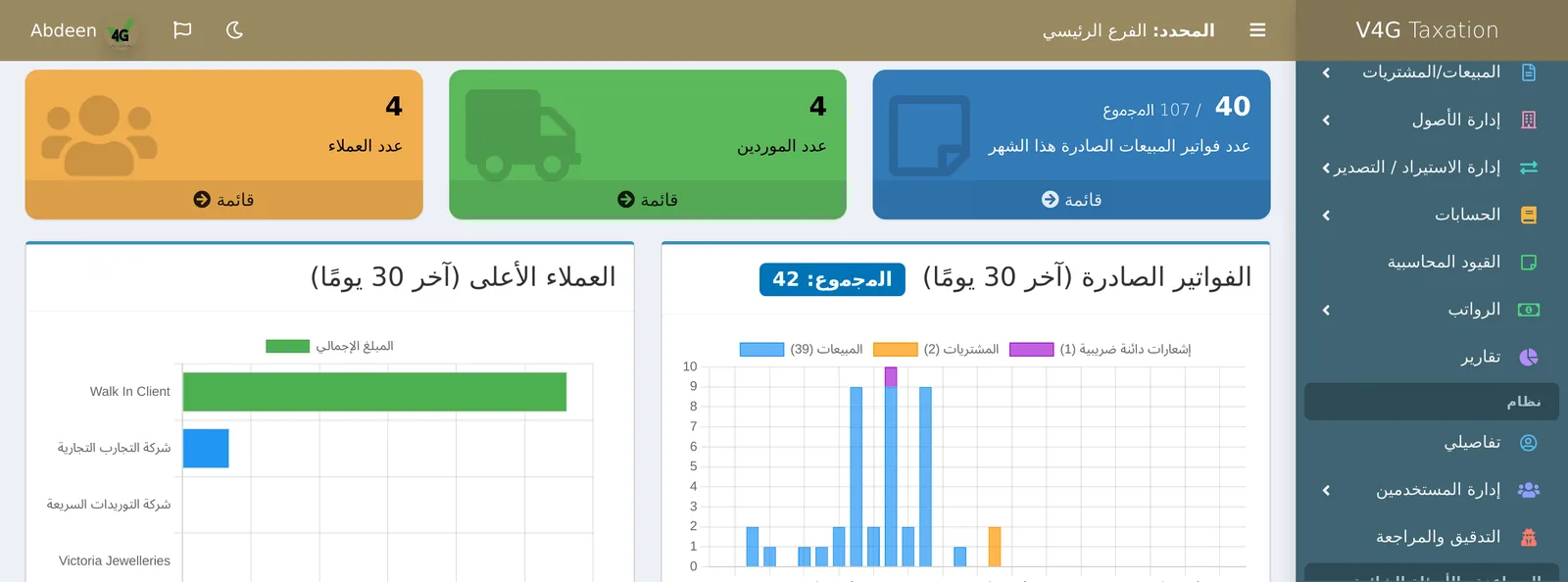Click the pie chart icon beside تقارير
Screen dimensions: 1568x582
point(1529,357)
